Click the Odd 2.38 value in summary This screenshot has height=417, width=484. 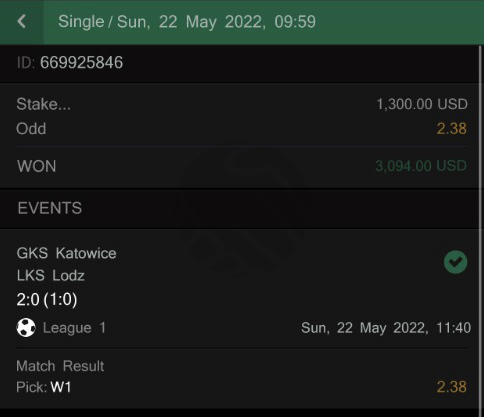pos(452,129)
